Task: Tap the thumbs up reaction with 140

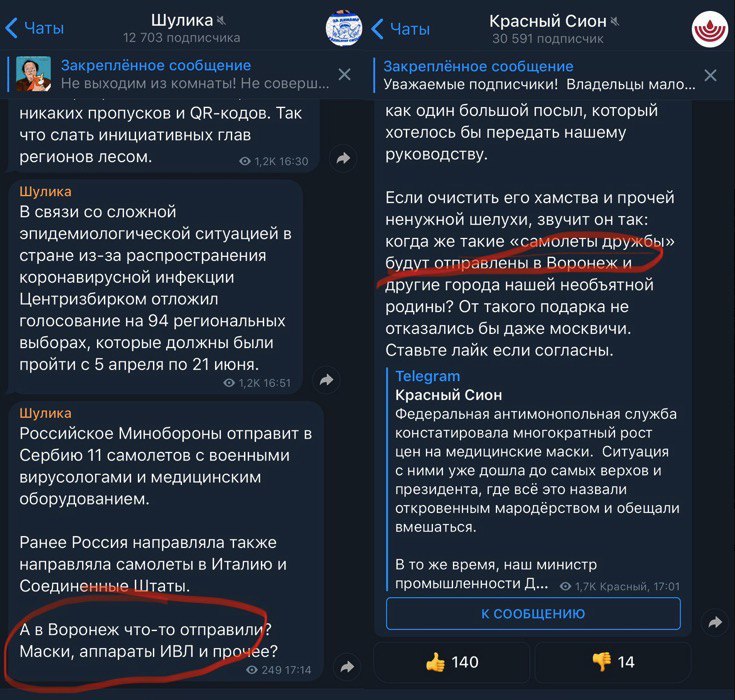Action: [452, 662]
